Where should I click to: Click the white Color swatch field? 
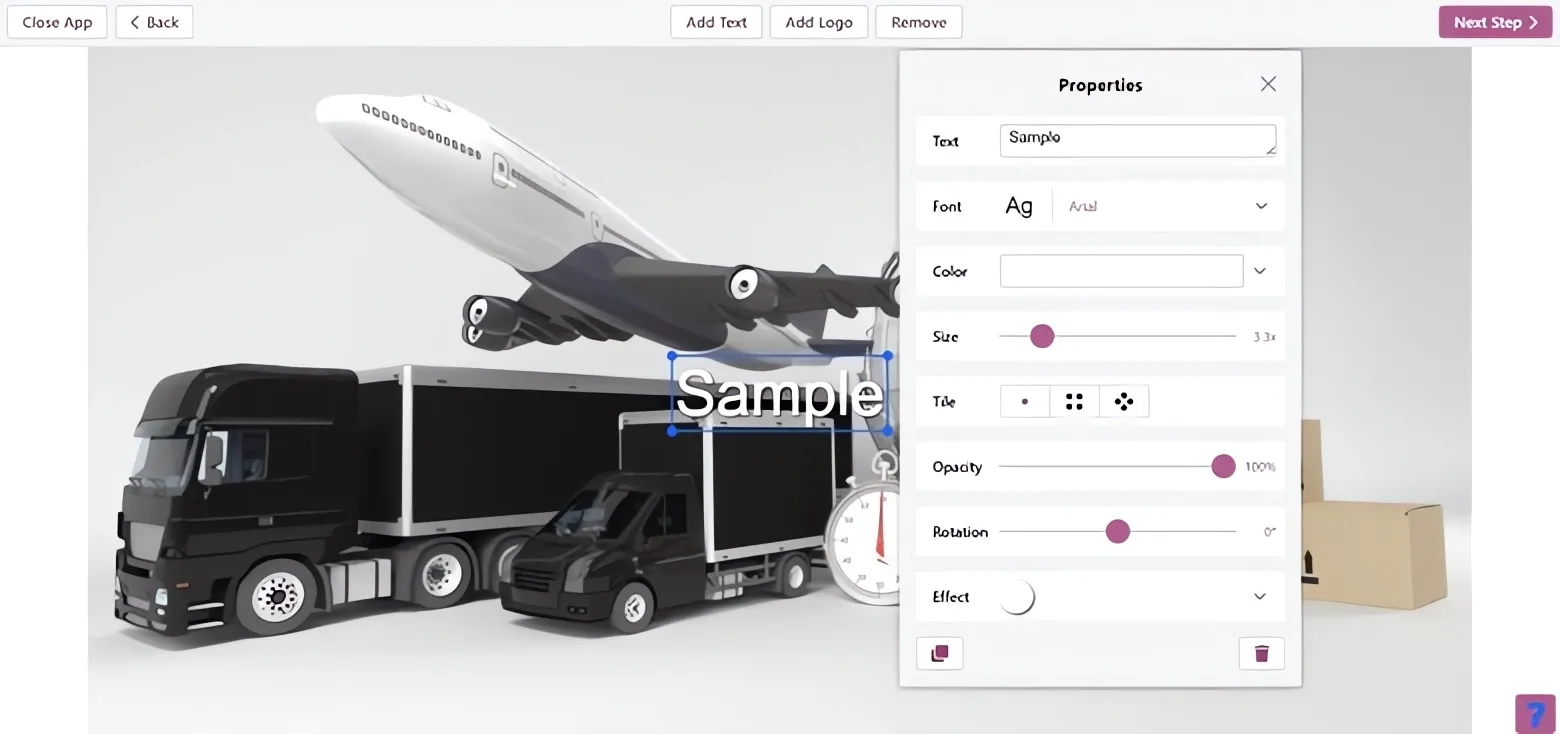click(1121, 271)
